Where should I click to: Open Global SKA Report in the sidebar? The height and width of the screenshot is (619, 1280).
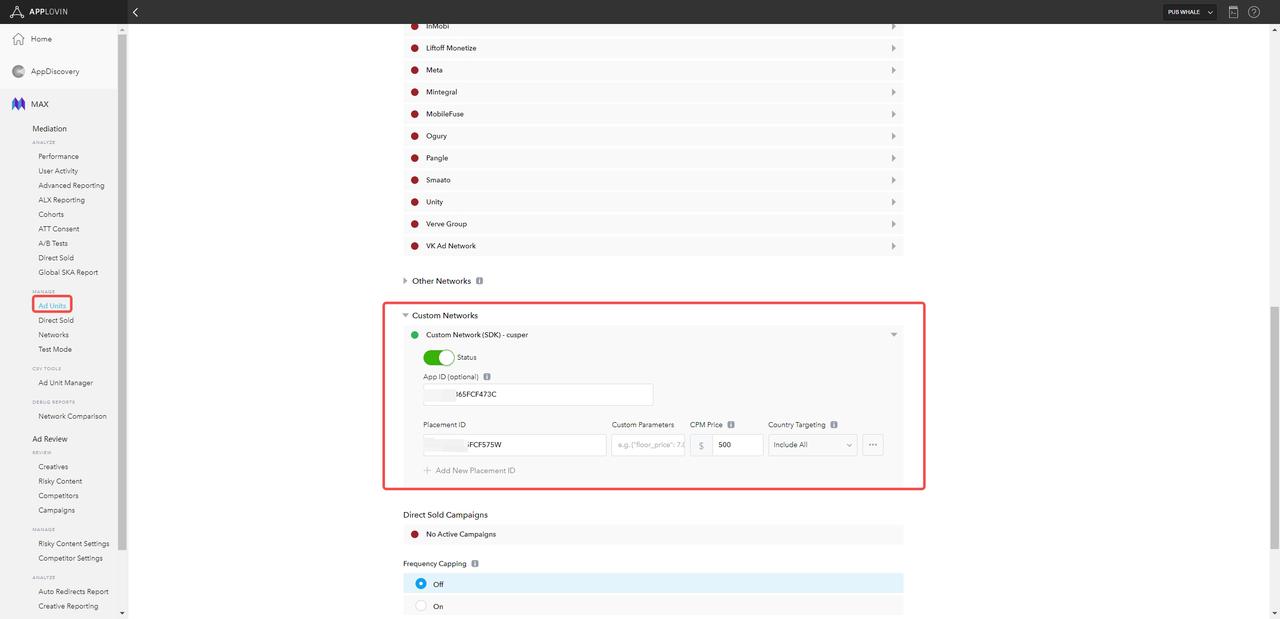click(68, 272)
